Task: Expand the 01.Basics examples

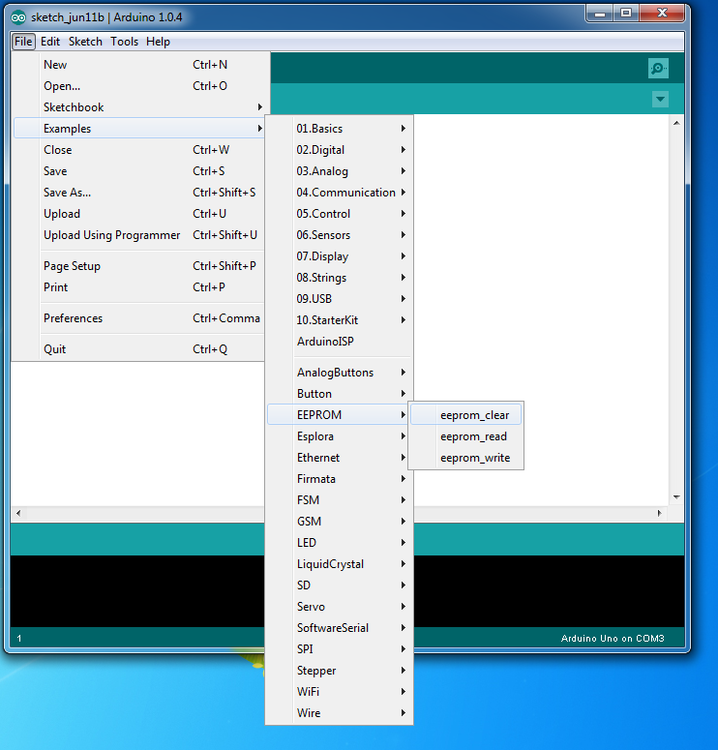Action: point(339,128)
